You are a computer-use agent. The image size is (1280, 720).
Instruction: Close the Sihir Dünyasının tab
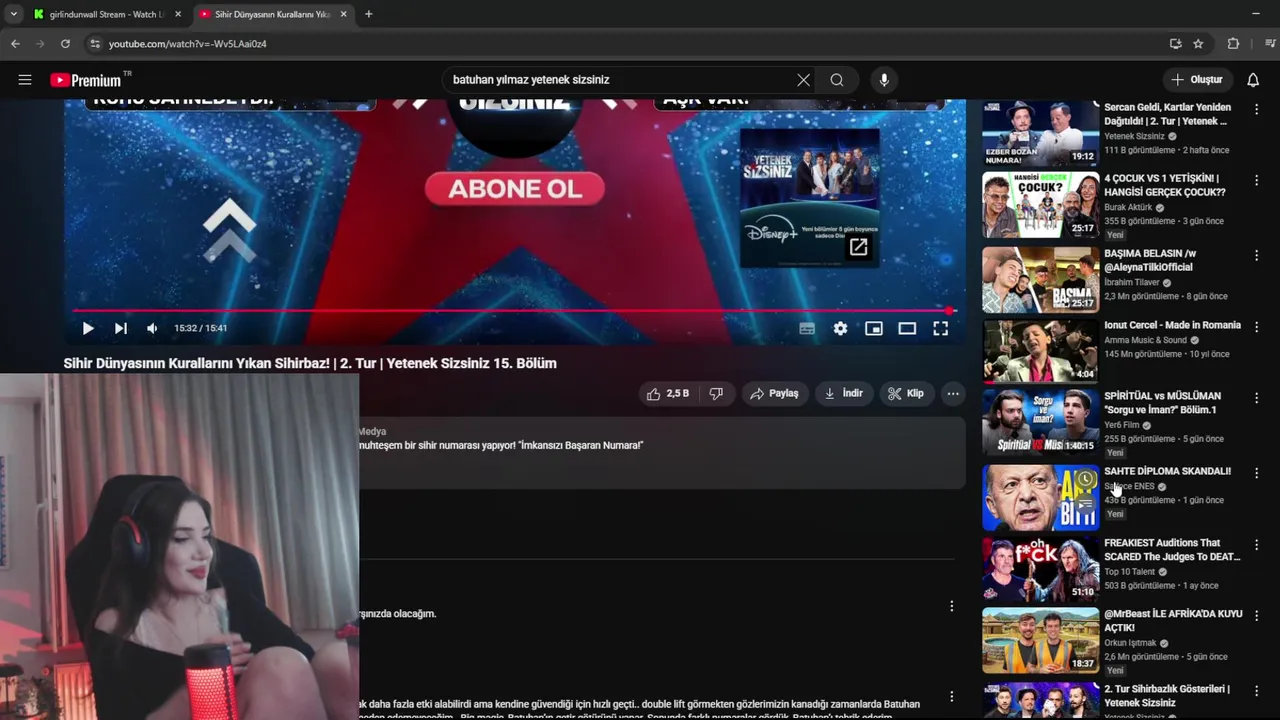point(344,14)
